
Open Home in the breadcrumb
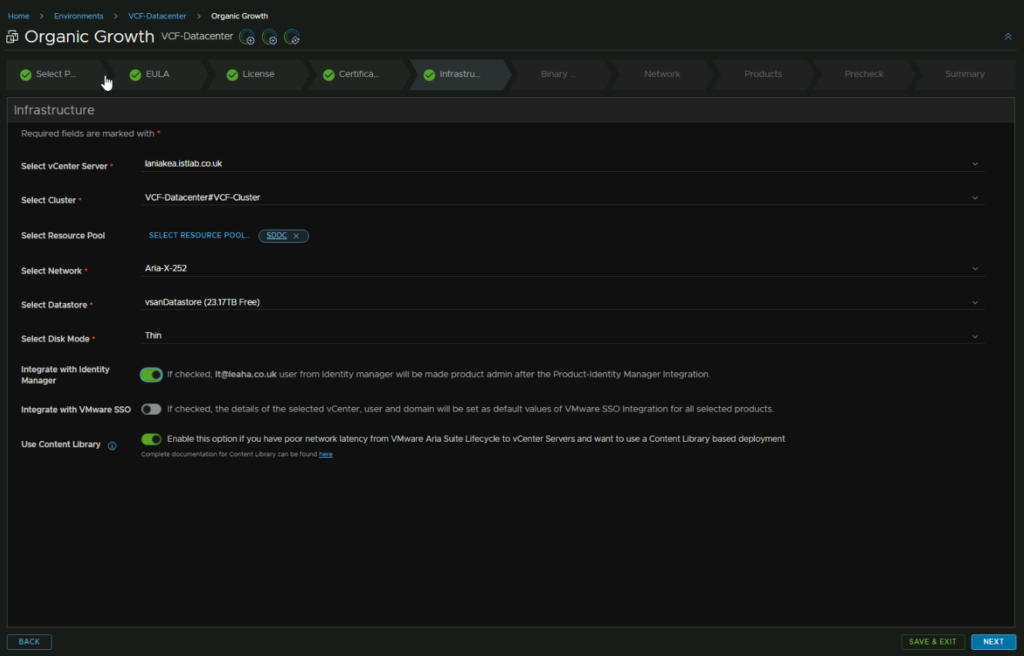(x=18, y=16)
